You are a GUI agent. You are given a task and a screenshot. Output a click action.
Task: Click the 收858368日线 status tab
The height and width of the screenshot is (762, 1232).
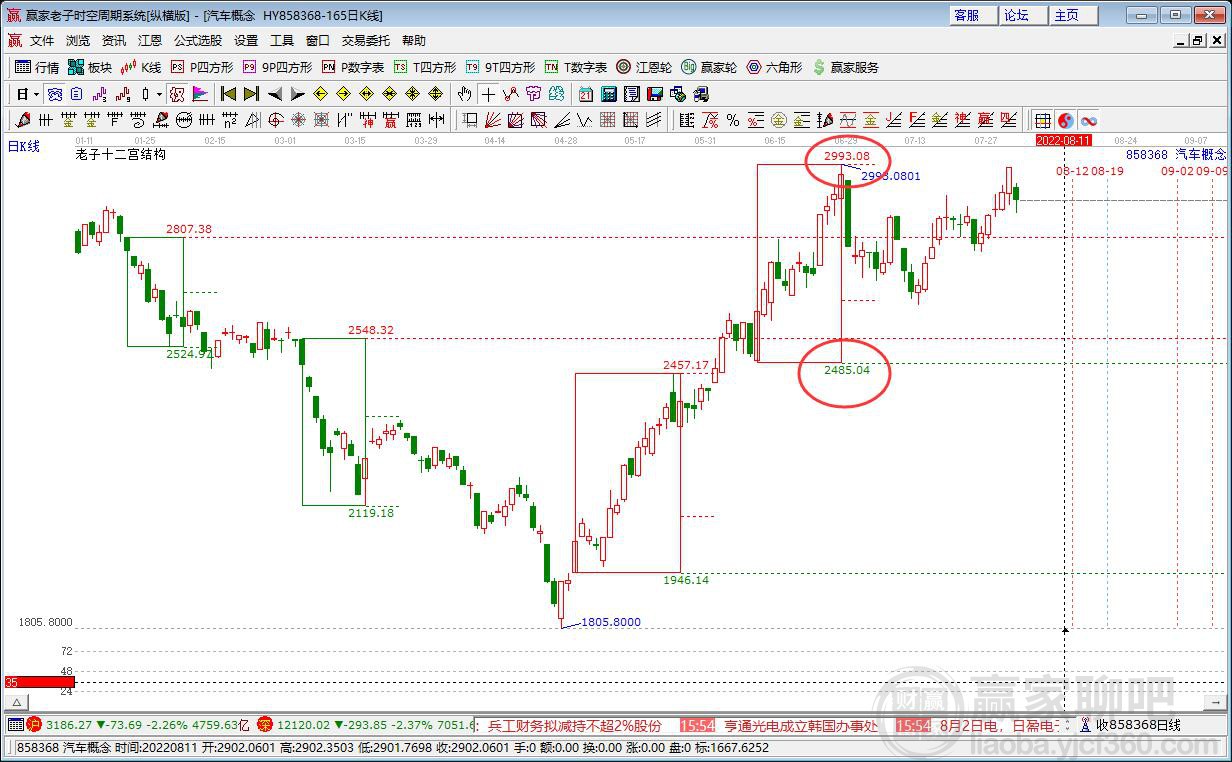click(1138, 725)
